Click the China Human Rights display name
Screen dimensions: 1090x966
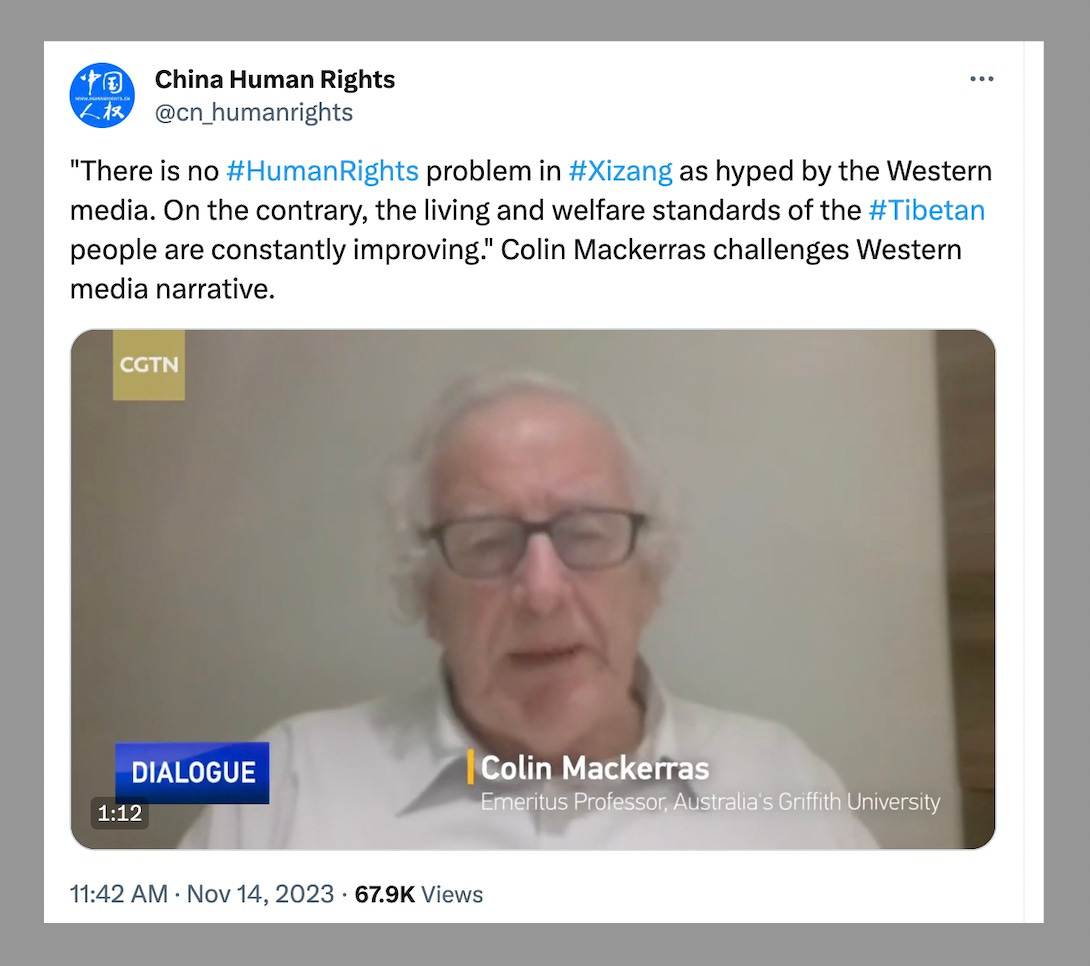275,79
